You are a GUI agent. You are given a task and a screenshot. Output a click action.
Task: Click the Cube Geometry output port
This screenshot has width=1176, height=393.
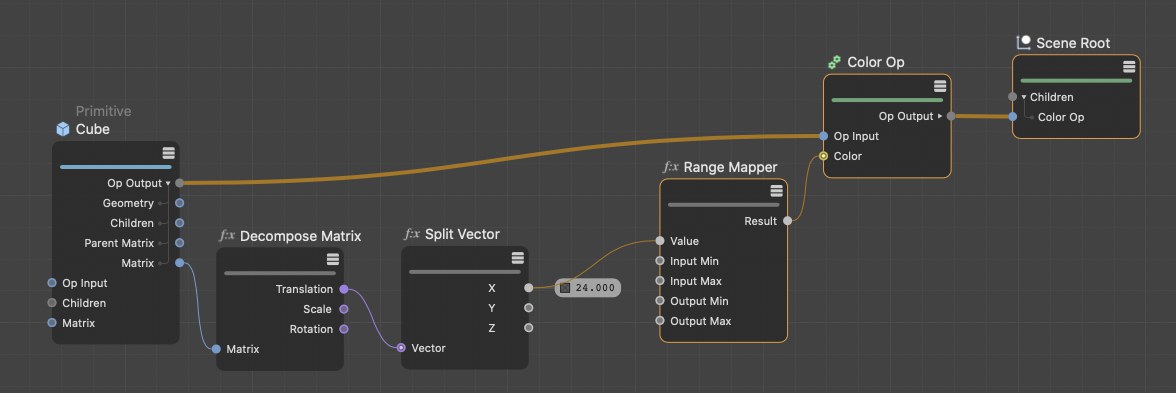pyautogui.click(x=179, y=203)
